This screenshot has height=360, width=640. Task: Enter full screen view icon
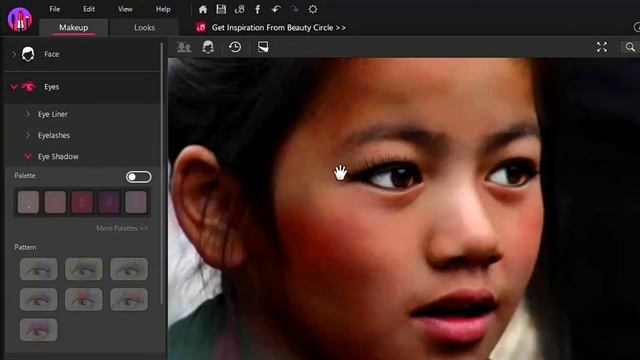tap(602, 47)
